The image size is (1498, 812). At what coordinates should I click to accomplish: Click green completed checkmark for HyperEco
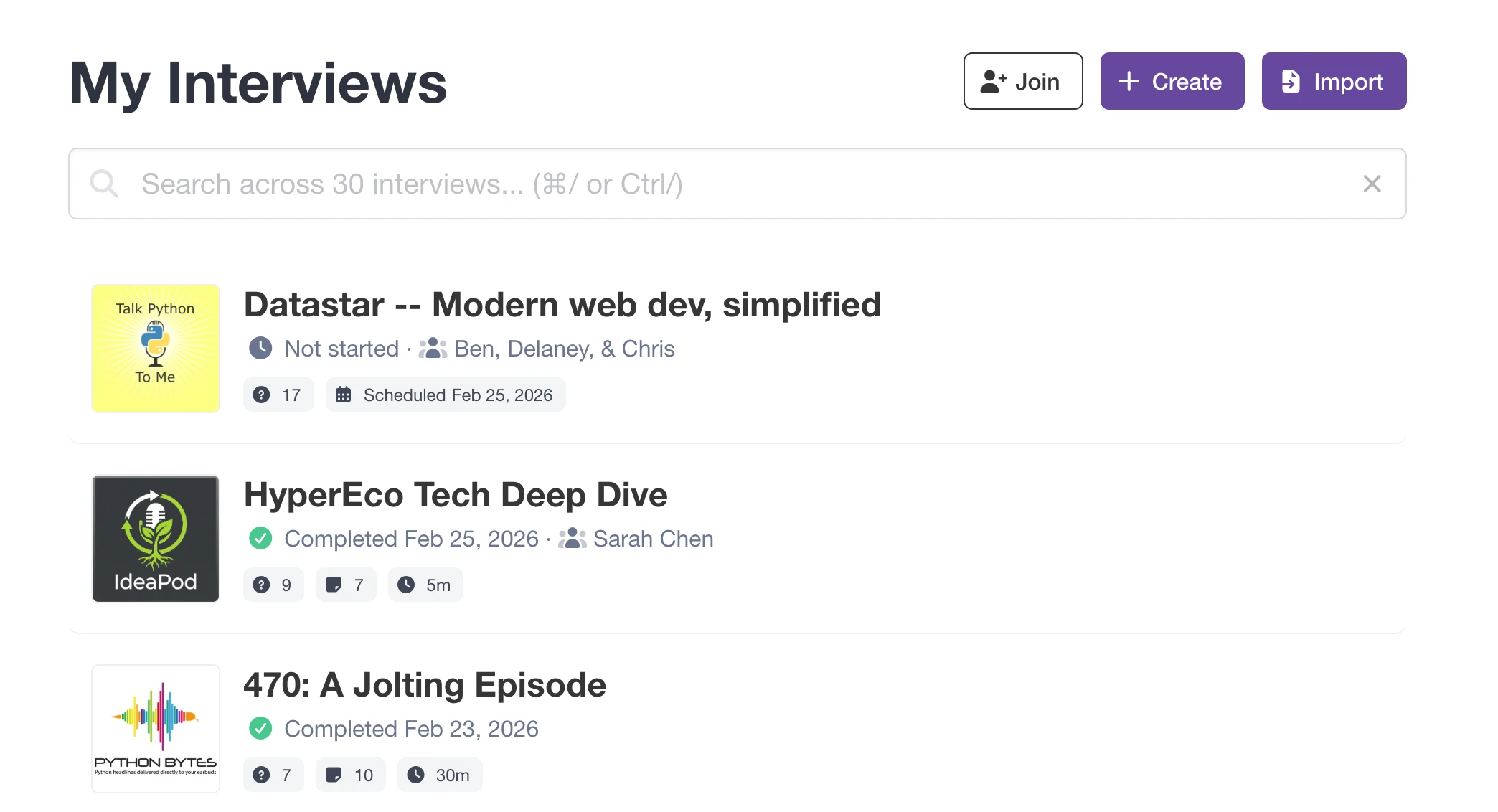click(x=260, y=539)
